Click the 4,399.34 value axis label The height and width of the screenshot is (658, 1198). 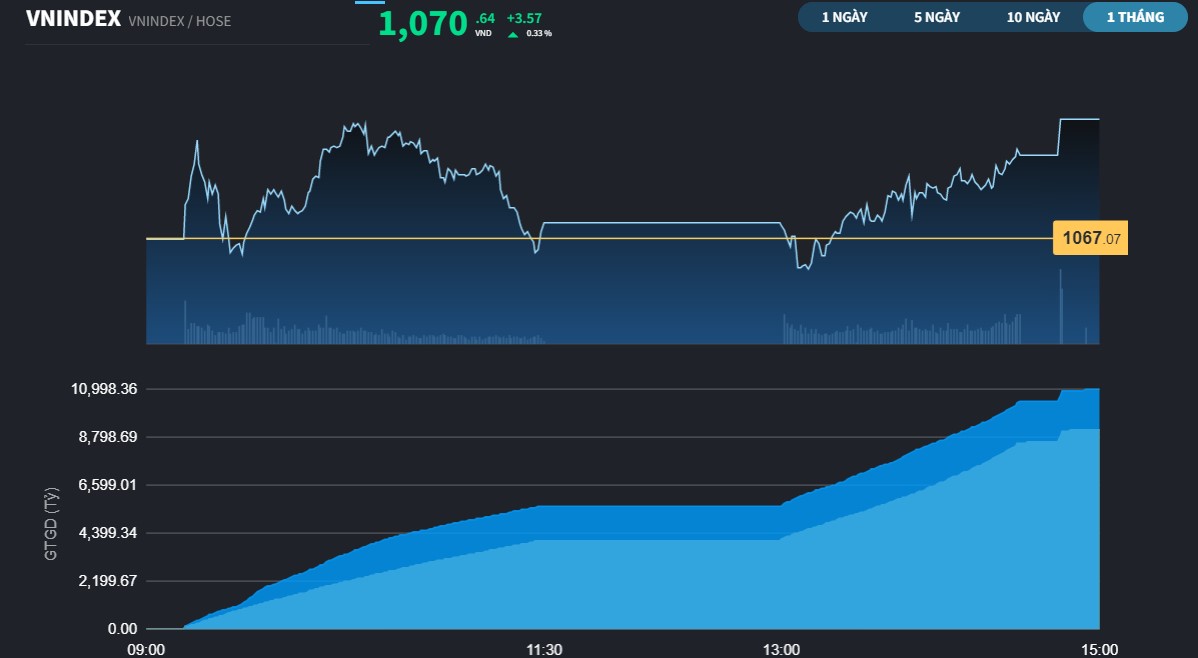[x=108, y=533]
